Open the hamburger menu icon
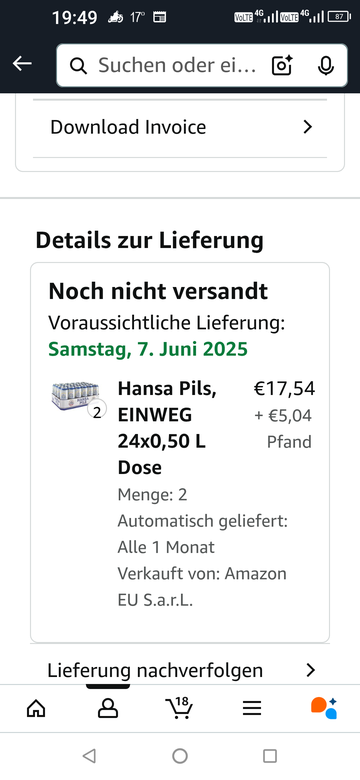The height and width of the screenshot is (780, 360). (252, 708)
